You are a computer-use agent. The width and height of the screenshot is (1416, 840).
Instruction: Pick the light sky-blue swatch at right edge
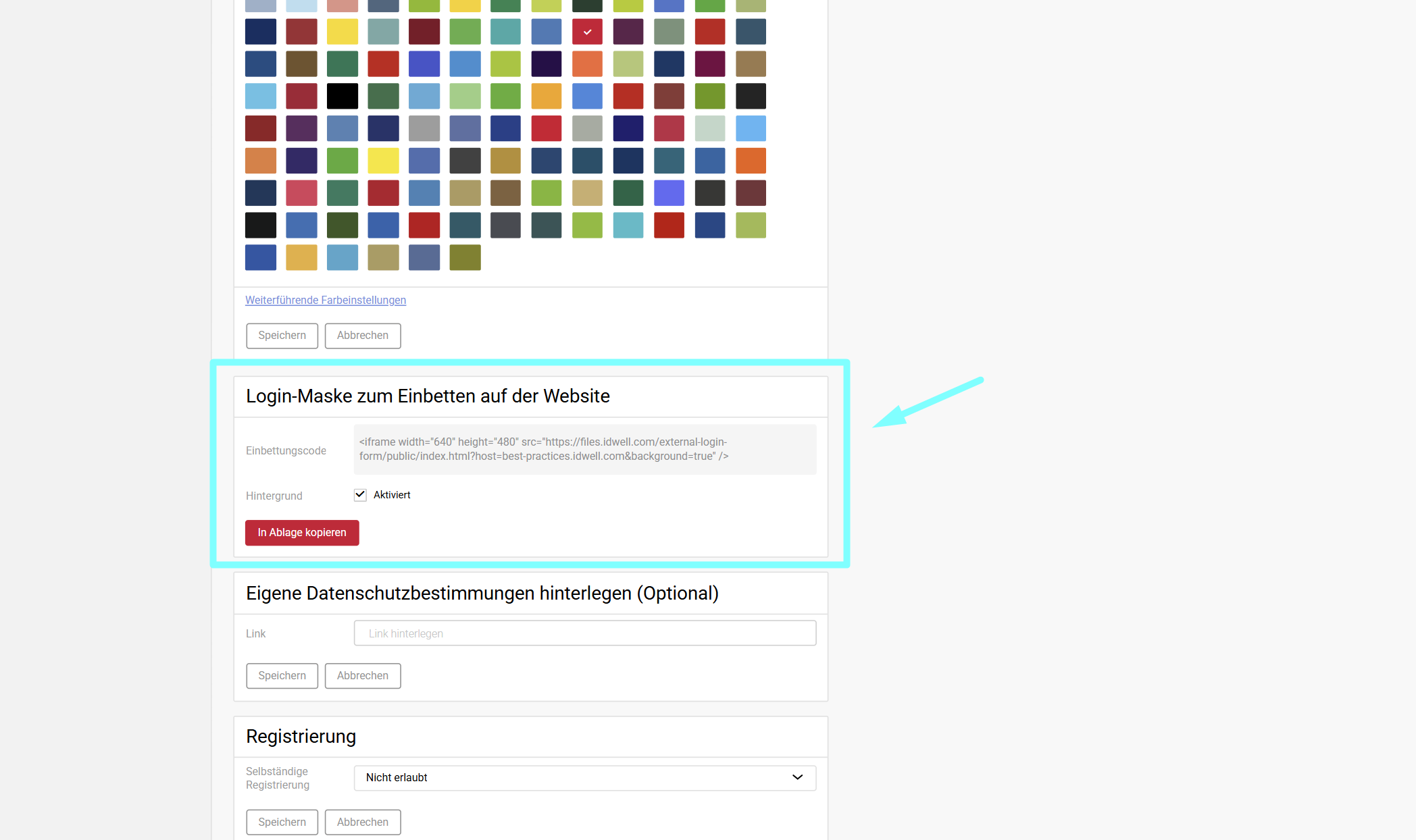click(751, 128)
